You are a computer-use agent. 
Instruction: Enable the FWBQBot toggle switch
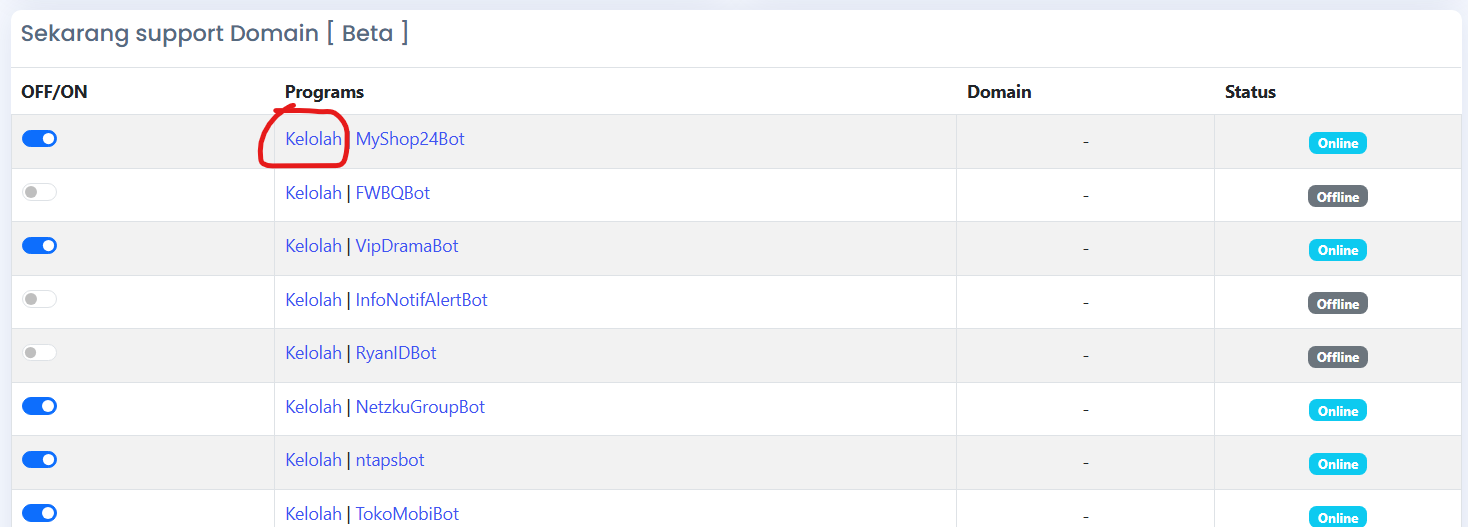pyautogui.click(x=39, y=192)
